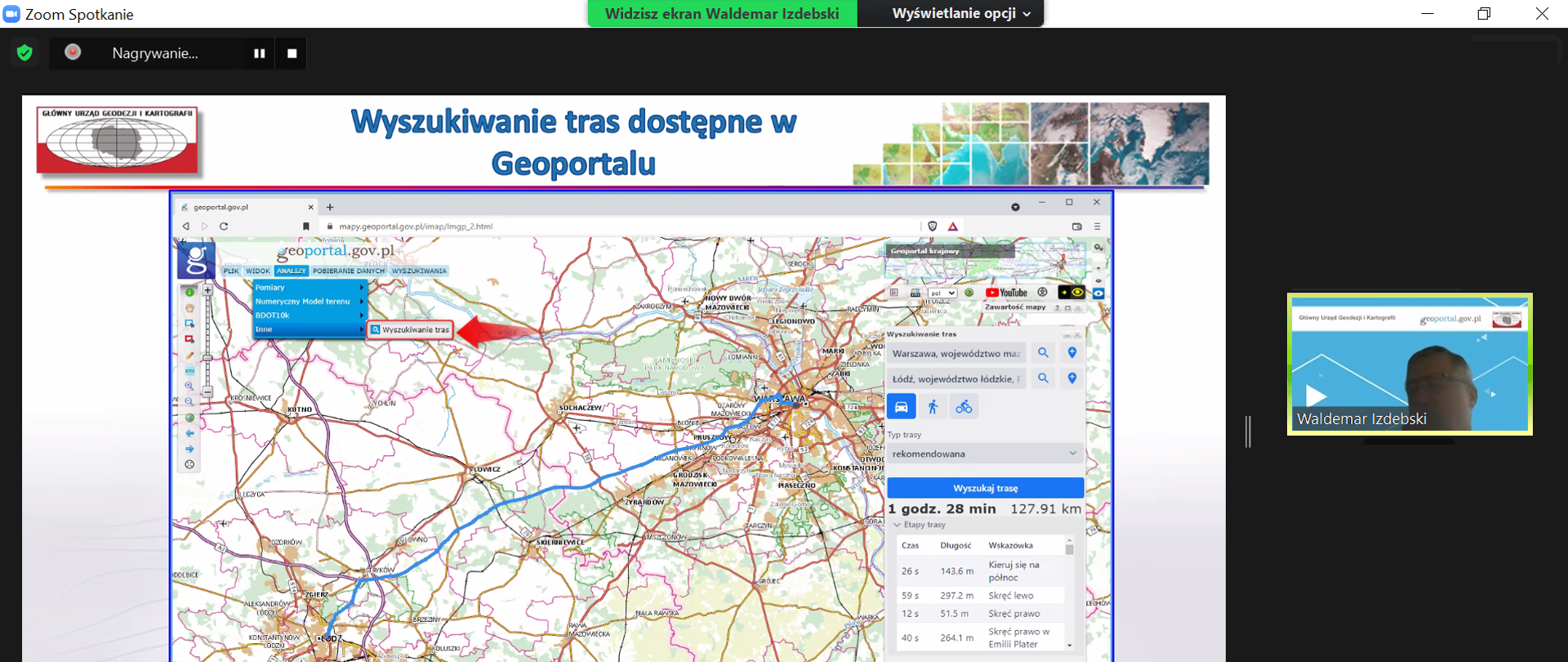Pause the Zoom recording
Image resolution: width=1568 pixels, height=662 pixels.
point(259,54)
